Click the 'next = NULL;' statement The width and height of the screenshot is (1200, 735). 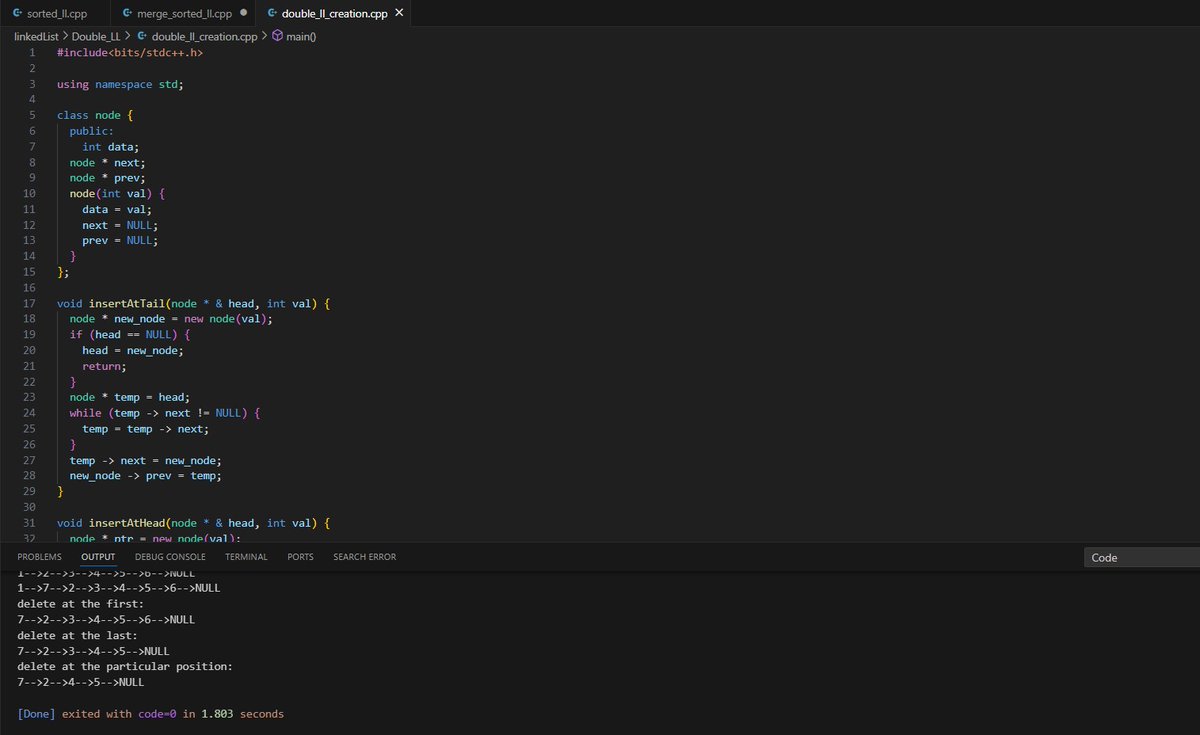tap(120, 224)
